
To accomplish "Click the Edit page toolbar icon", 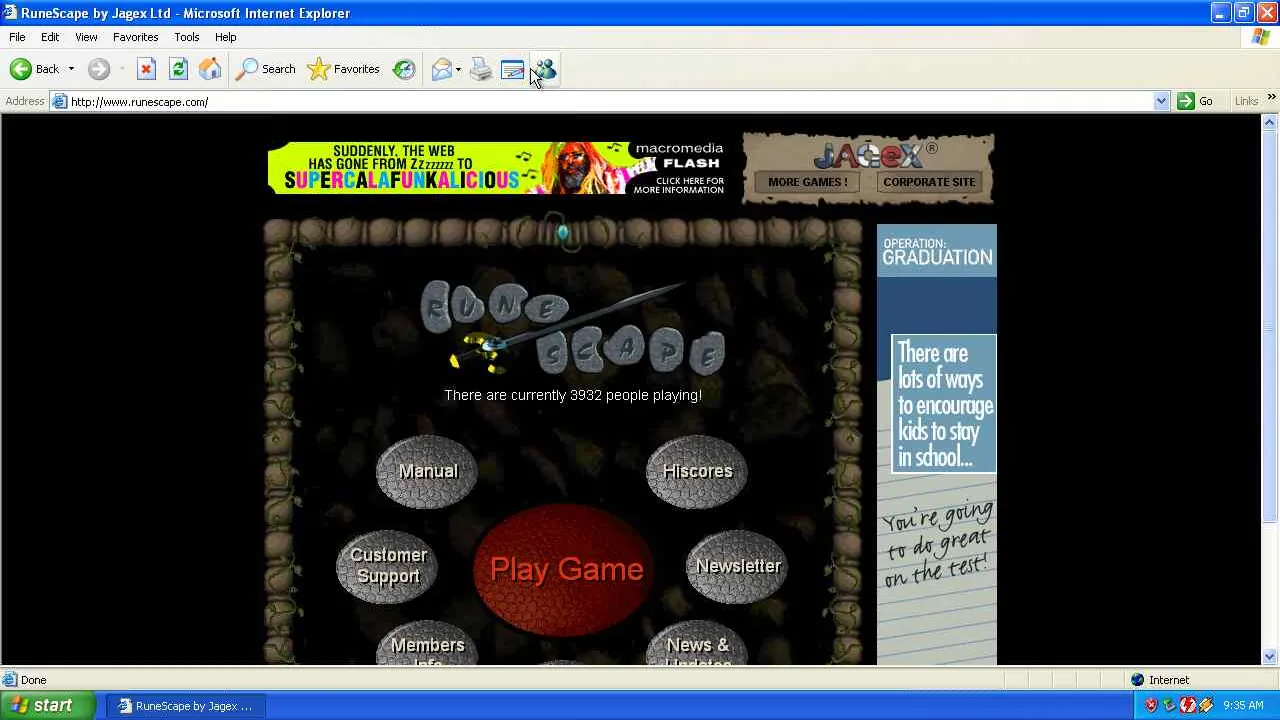I will [x=512, y=69].
